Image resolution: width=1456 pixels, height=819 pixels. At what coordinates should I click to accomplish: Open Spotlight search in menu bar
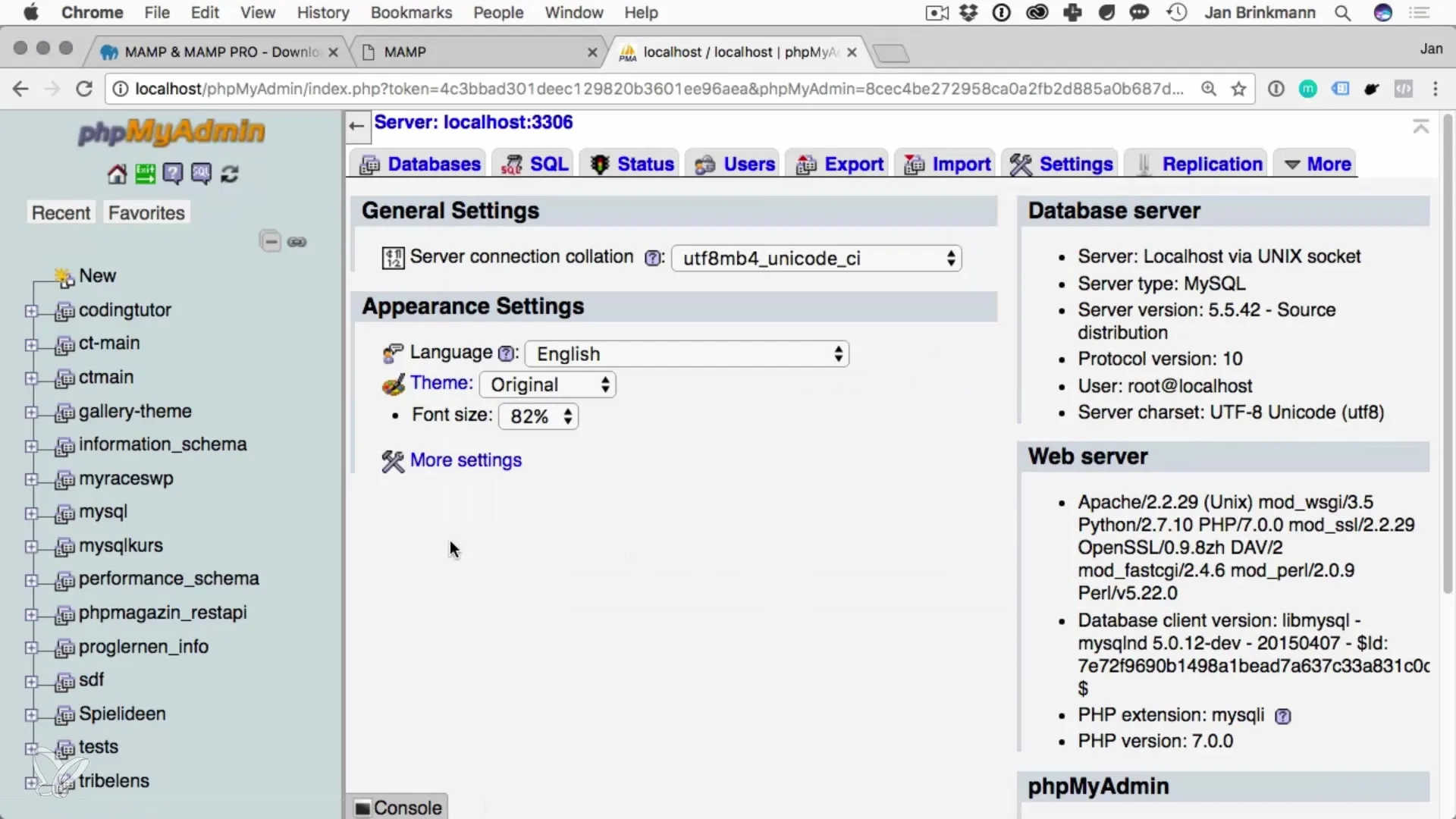(x=1342, y=13)
